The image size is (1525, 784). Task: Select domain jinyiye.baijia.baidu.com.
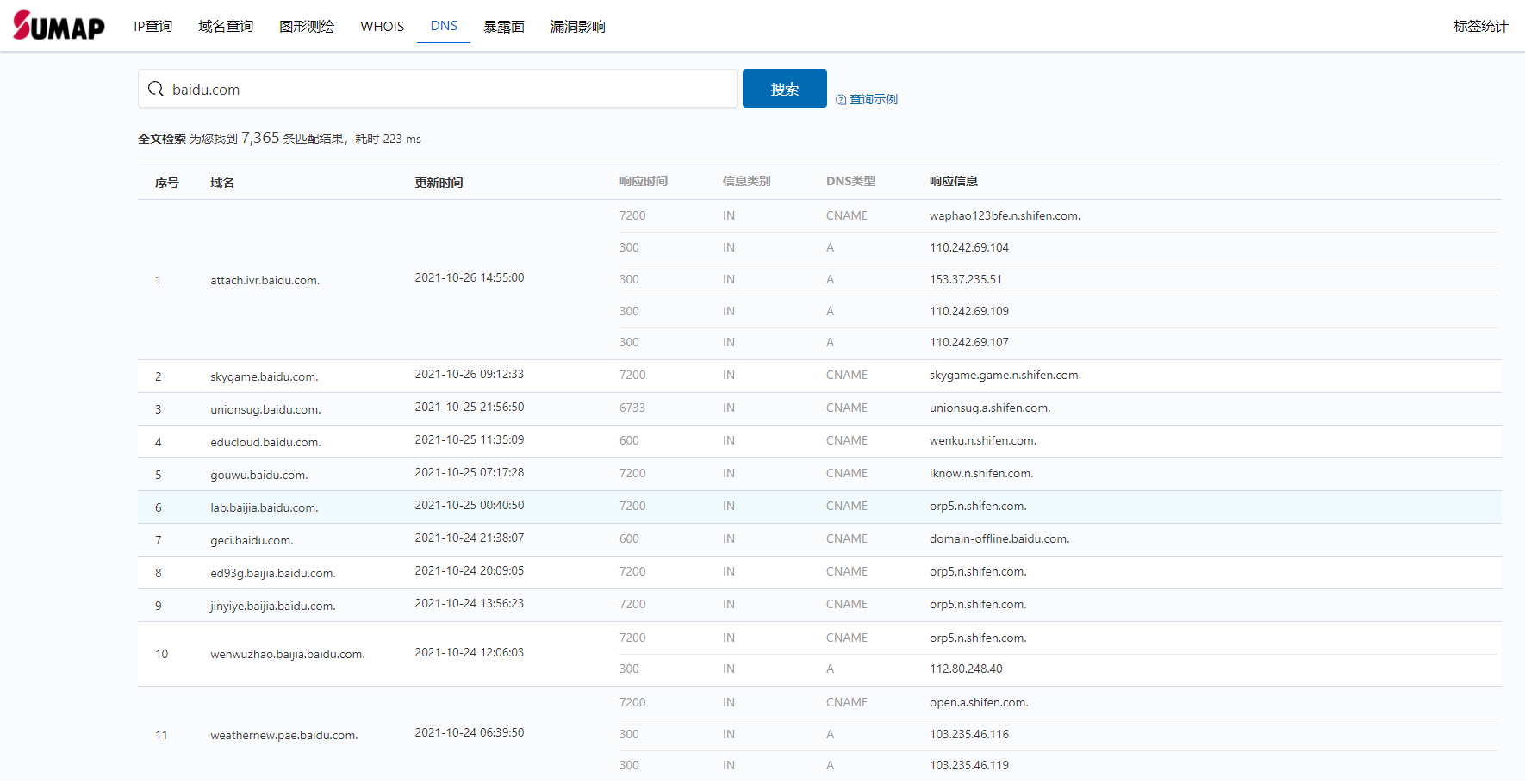[273, 607]
